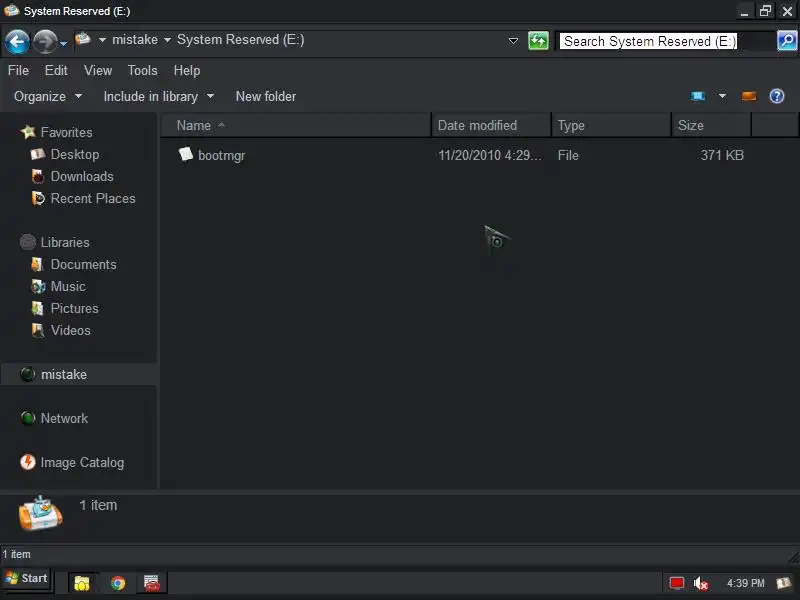Click the muted volume tray icon
This screenshot has width=800, height=600.
tap(701, 583)
